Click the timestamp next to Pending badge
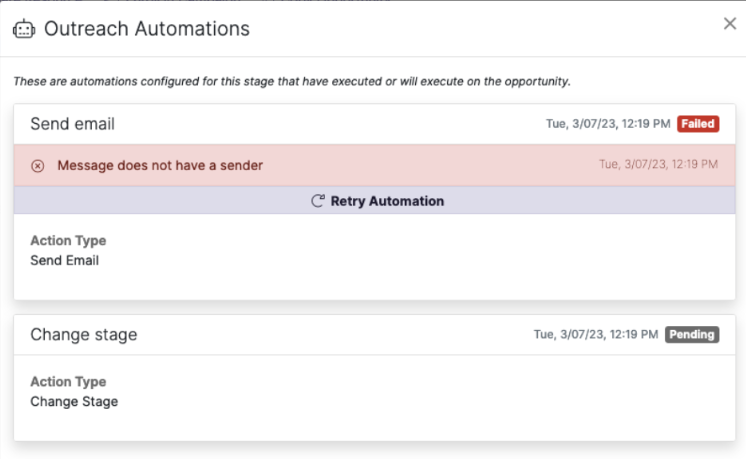Image resolution: width=746 pixels, height=459 pixels. pos(596,334)
